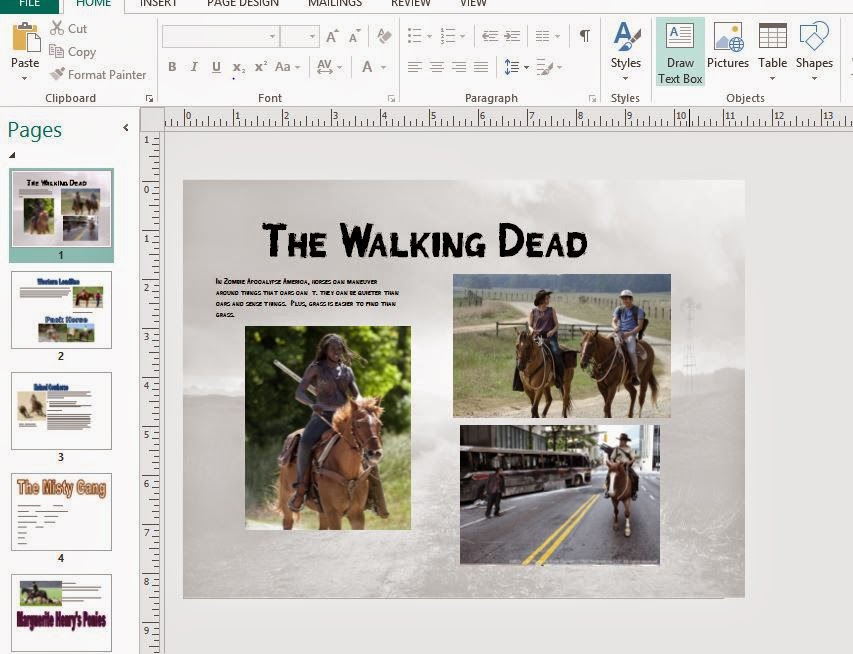Open the font size combo box
The height and width of the screenshot is (654, 853).
[300, 36]
